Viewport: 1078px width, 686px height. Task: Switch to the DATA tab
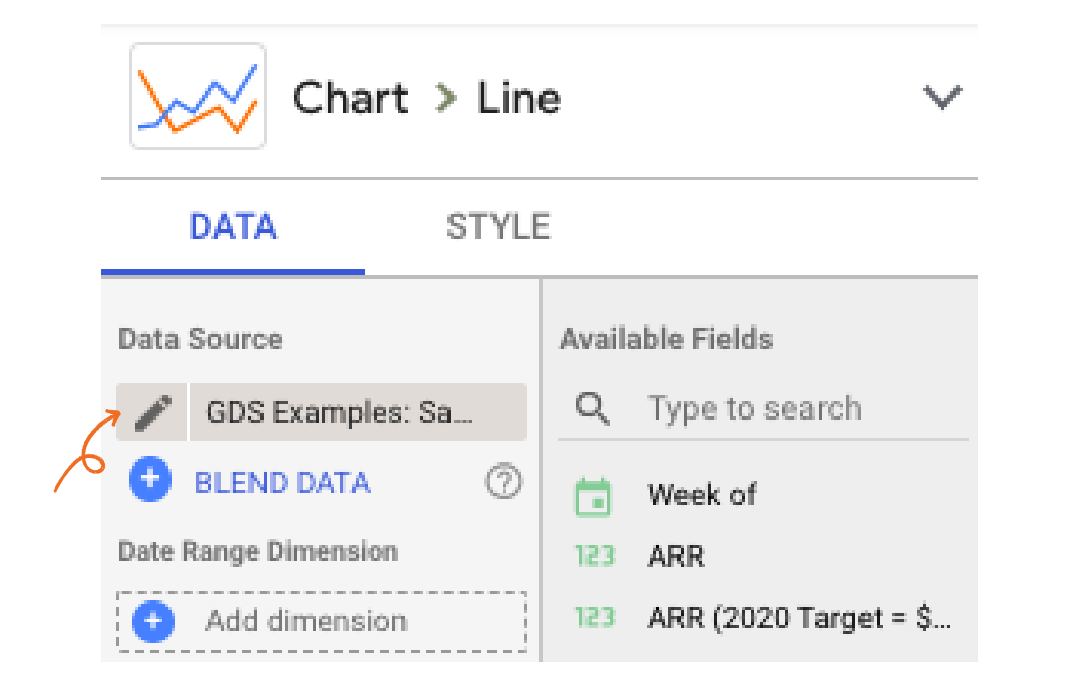(x=233, y=227)
